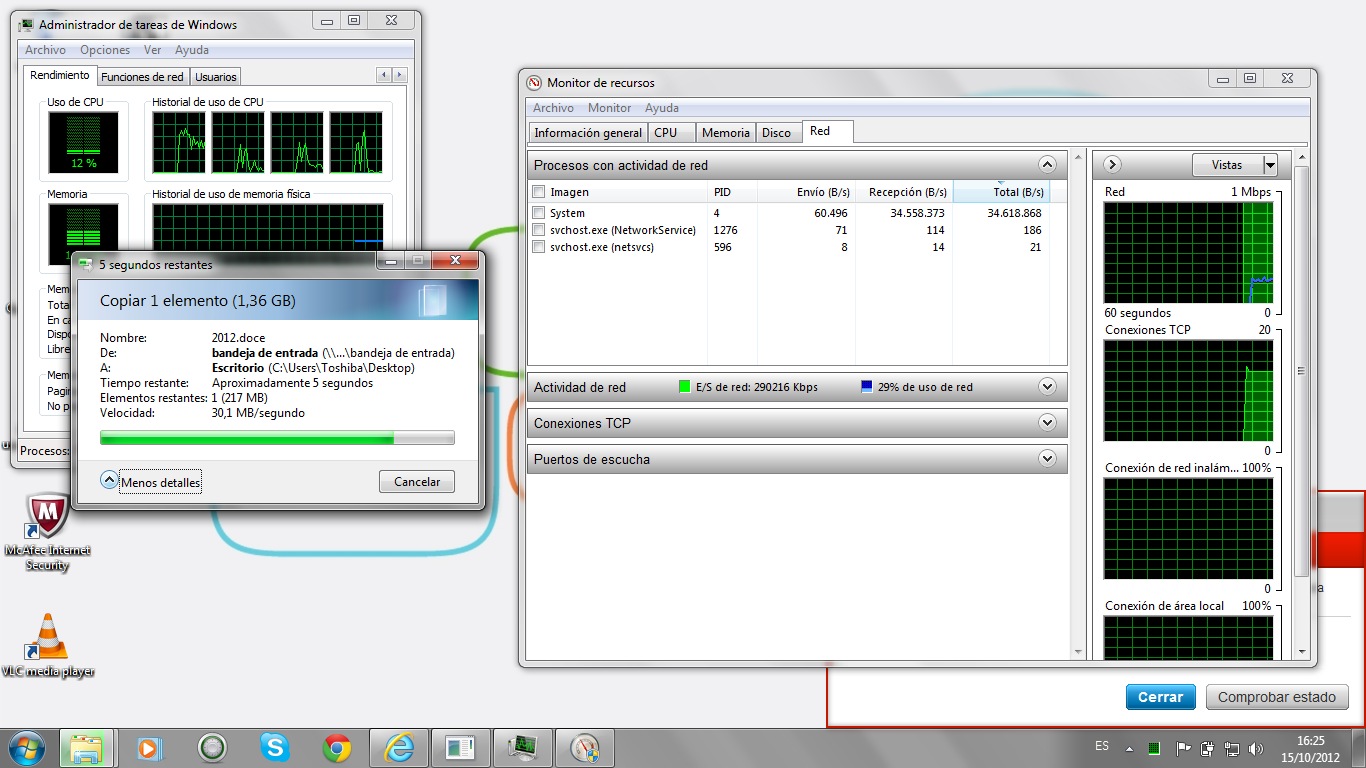Check the System process checkbox
The height and width of the screenshot is (768, 1366).
(539, 213)
